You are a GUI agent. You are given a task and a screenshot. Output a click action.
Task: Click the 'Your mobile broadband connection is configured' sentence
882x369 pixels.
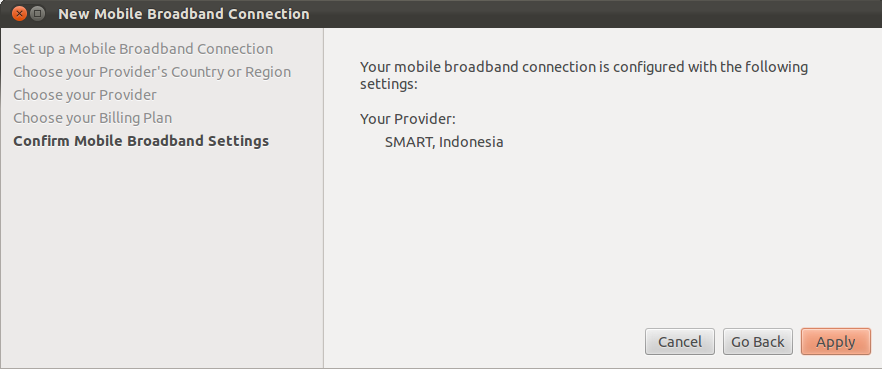click(584, 68)
